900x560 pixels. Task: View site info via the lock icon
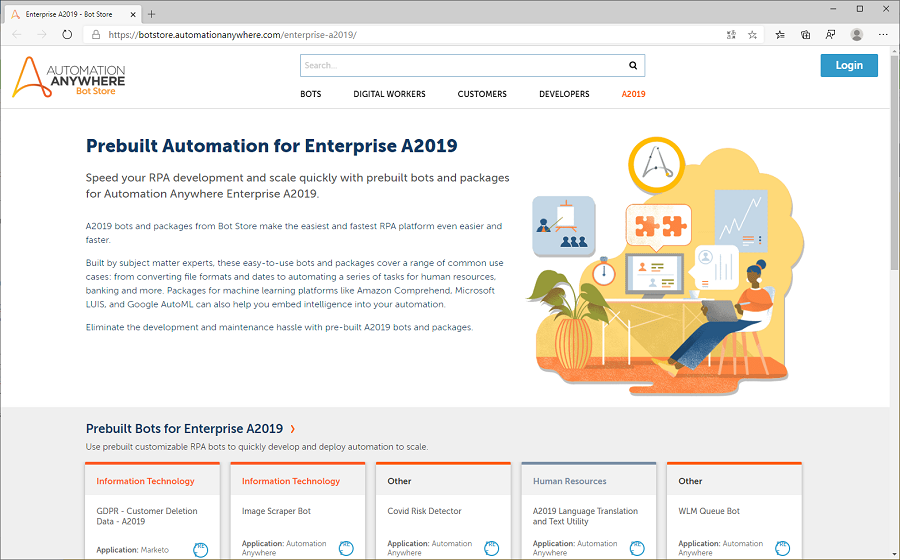(96, 34)
